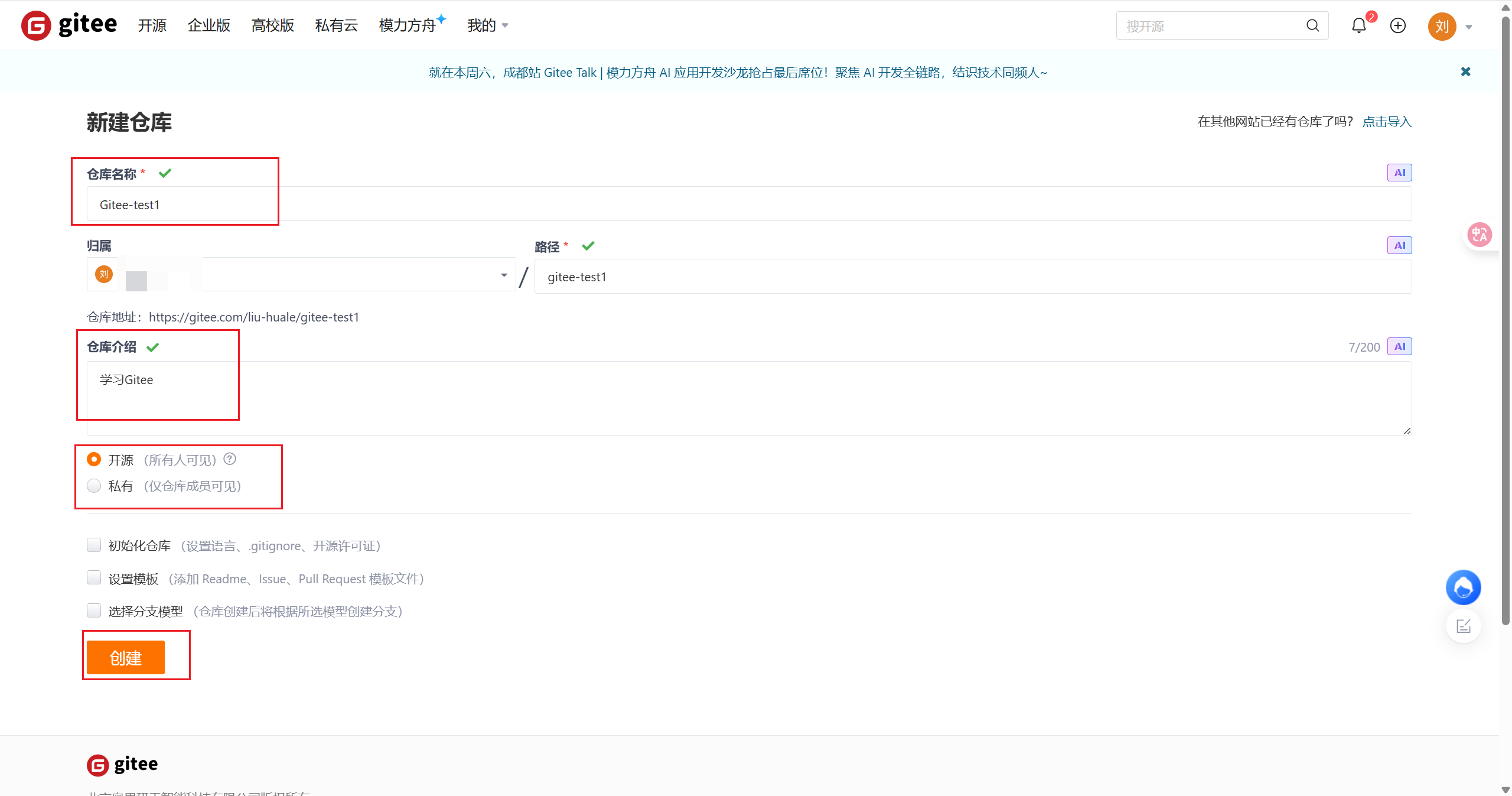Open the 企业版 navigation item

[209, 25]
